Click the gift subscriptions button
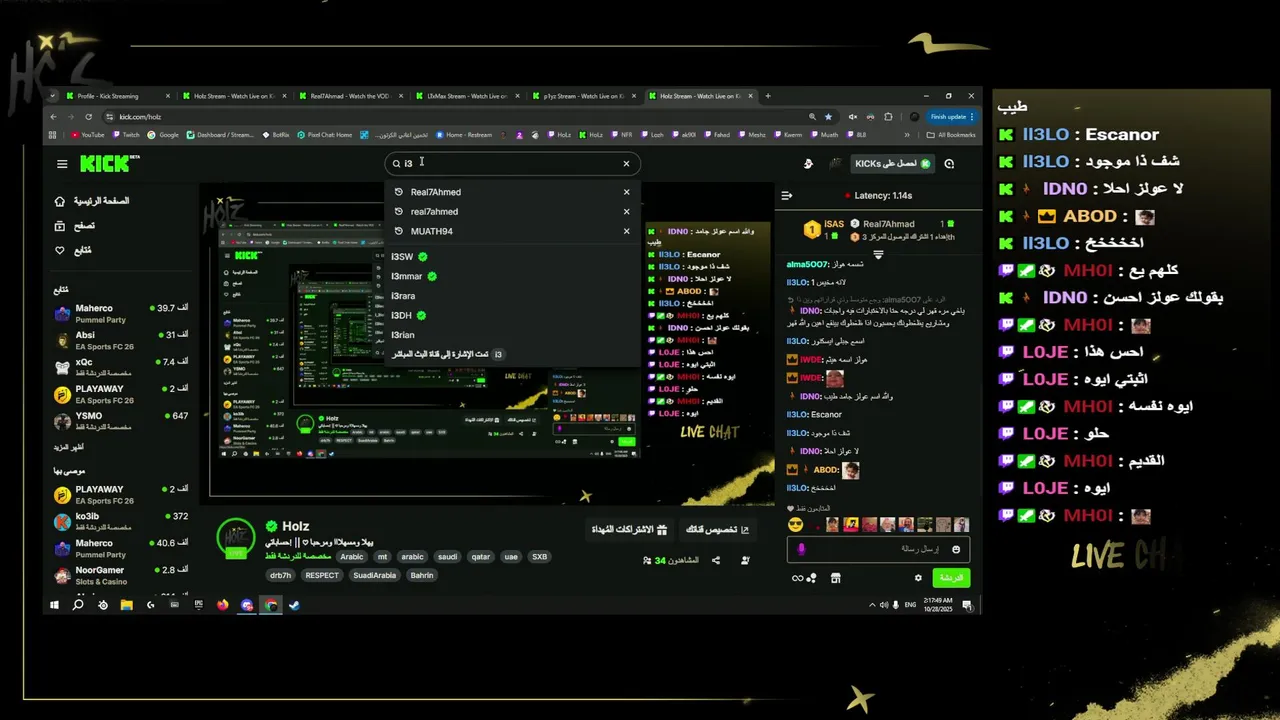The image size is (1280, 720). click(629, 529)
